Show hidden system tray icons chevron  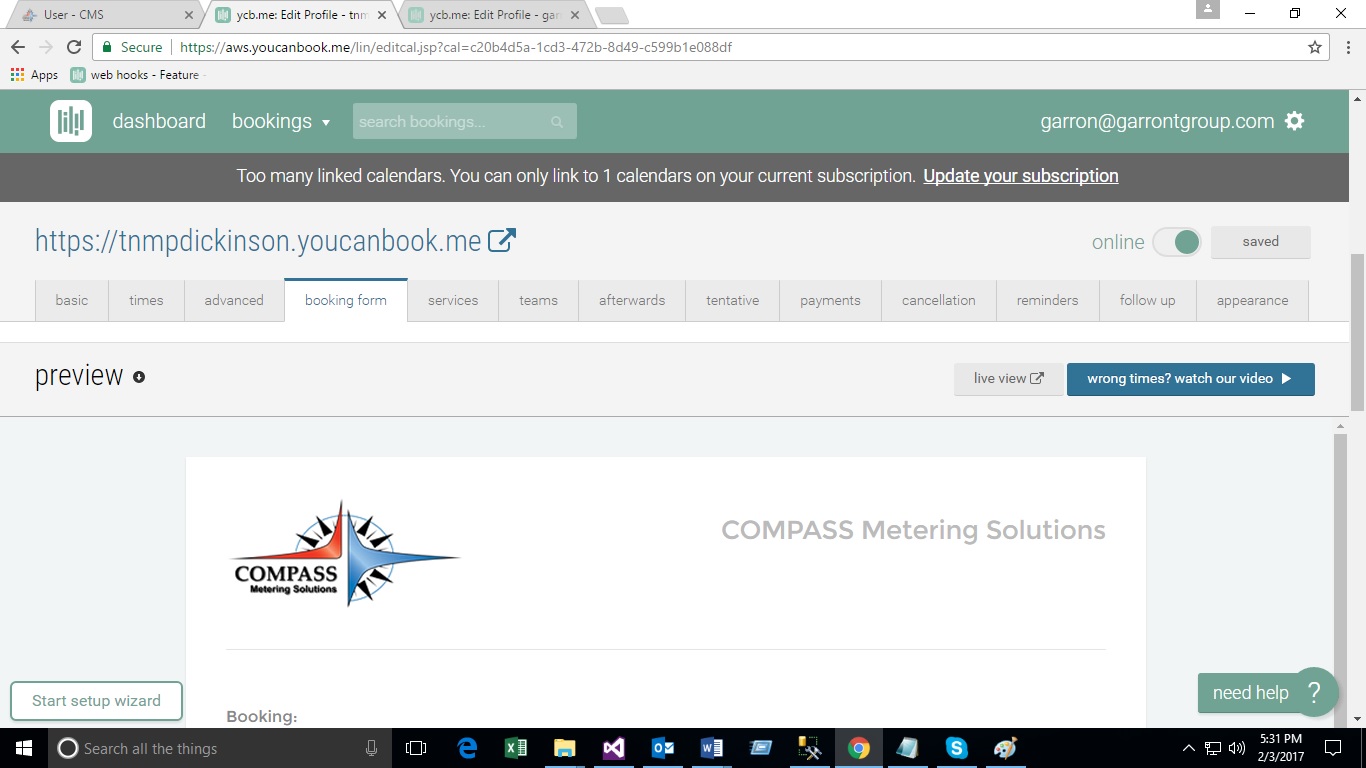[x=1188, y=748]
